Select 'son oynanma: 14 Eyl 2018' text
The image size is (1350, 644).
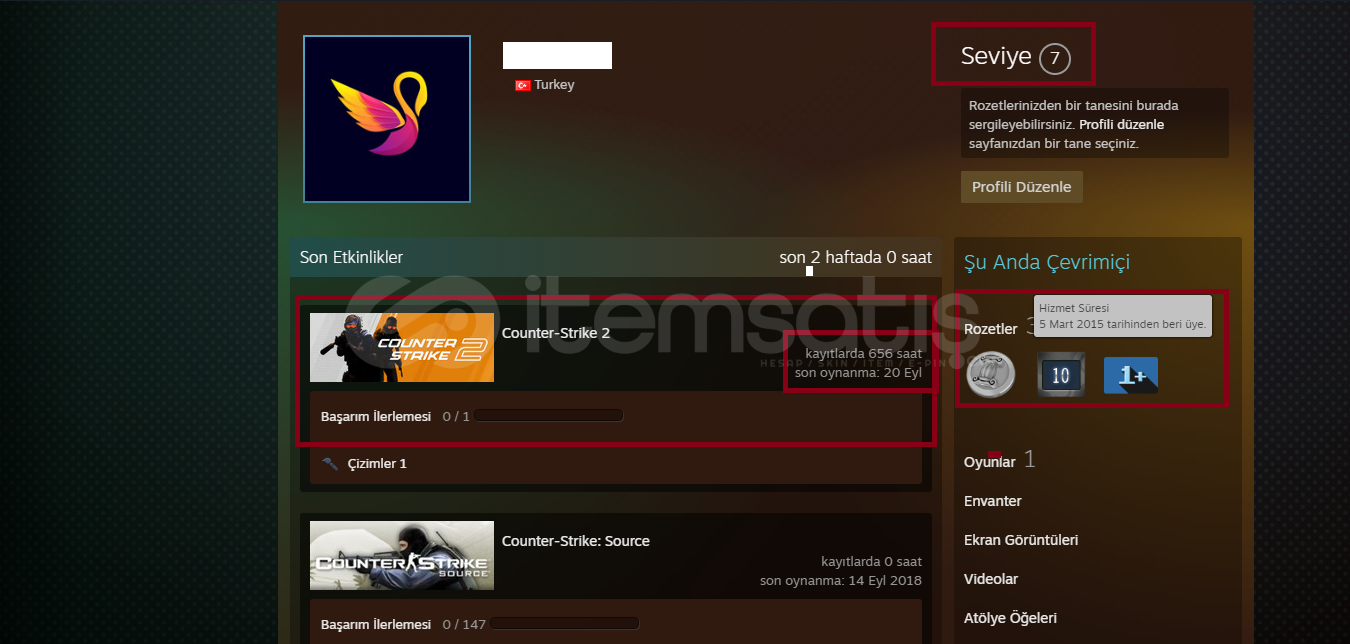click(x=841, y=581)
